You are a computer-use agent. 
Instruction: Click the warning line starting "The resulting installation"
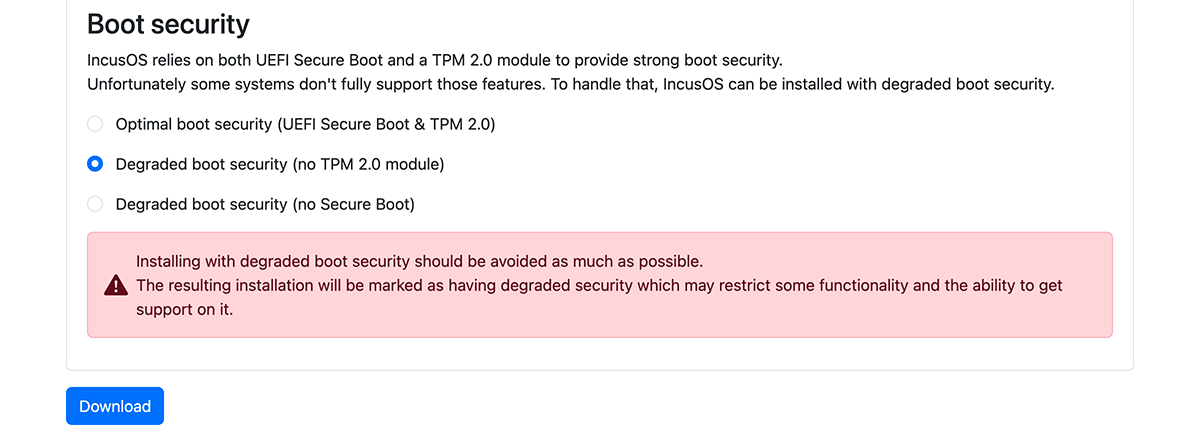(598, 285)
